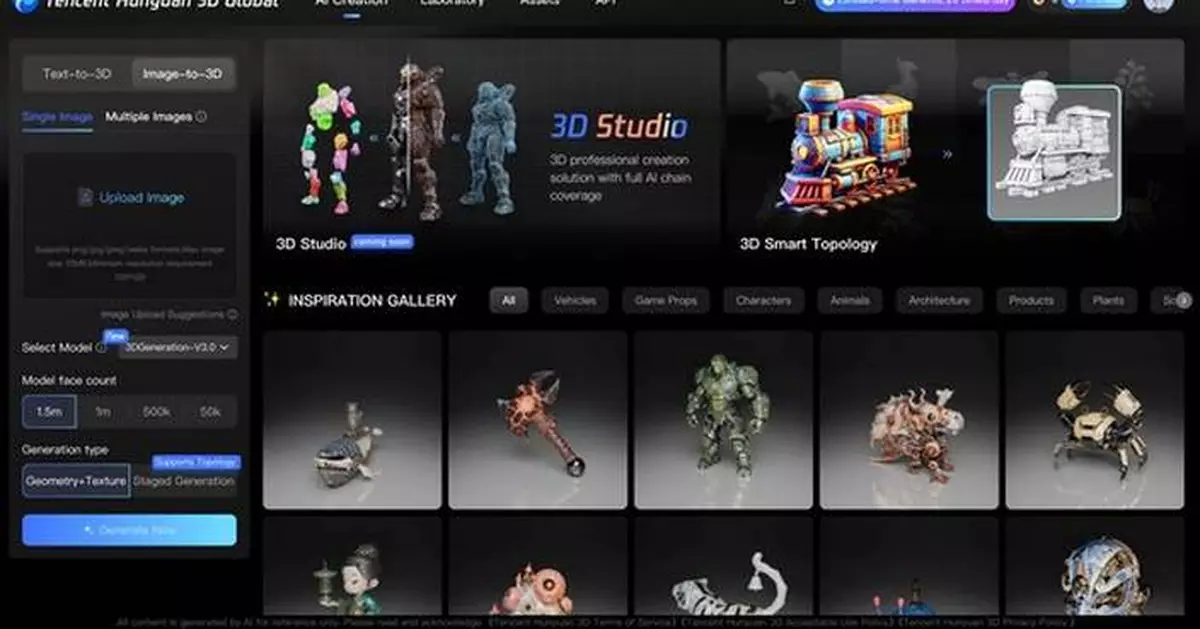This screenshot has width=1200, height=629.
Task: Click the right arrow to reveal more gallery categories
Action: pos(1186,300)
